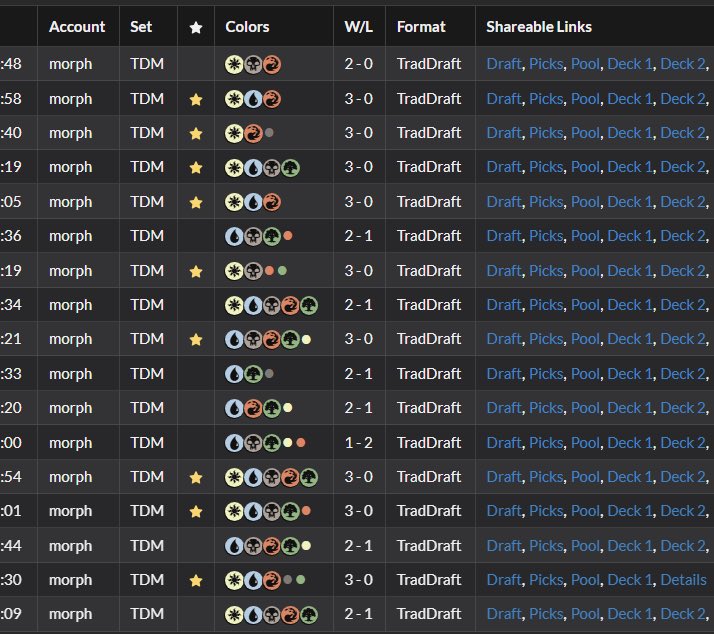Sort by the W/L column header
Image resolution: width=714 pixels, height=634 pixels.
click(358, 27)
